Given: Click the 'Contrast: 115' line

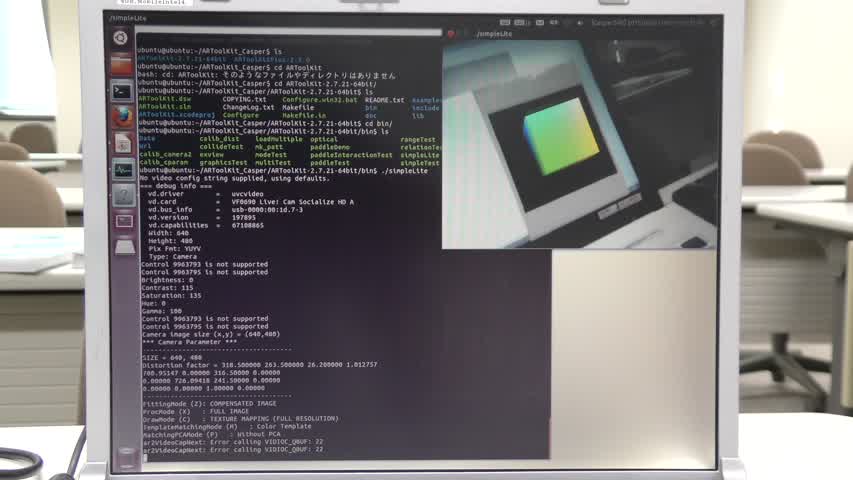Looking at the screenshot, I should pyautogui.click(x=168, y=288).
